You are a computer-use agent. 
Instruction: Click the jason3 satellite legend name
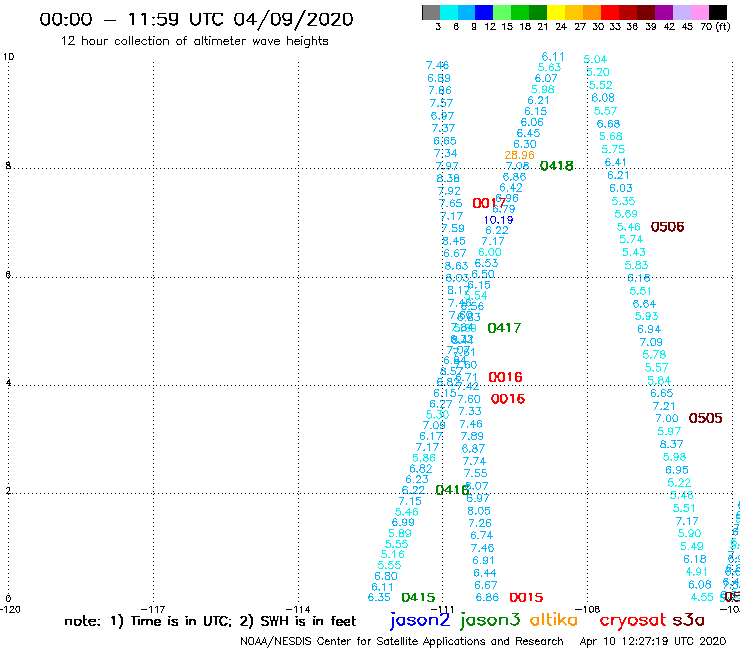pos(490,621)
